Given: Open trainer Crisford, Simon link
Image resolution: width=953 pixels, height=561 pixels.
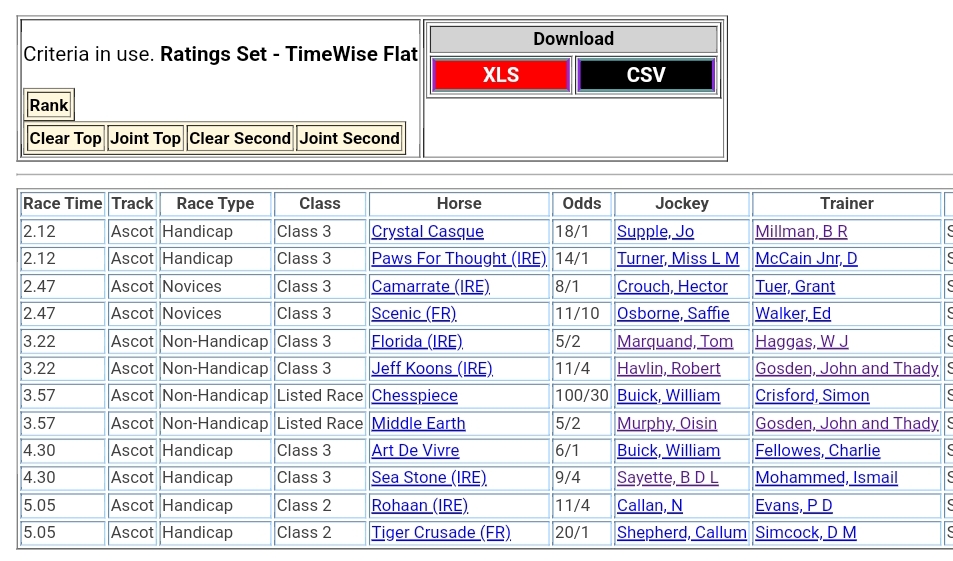Looking at the screenshot, I should [812, 396].
